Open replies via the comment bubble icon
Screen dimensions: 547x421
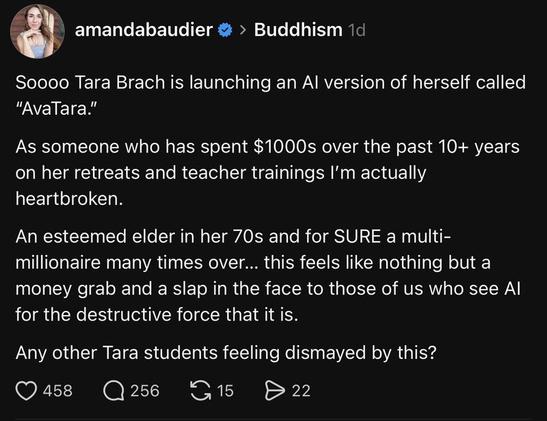(x=114, y=391)
